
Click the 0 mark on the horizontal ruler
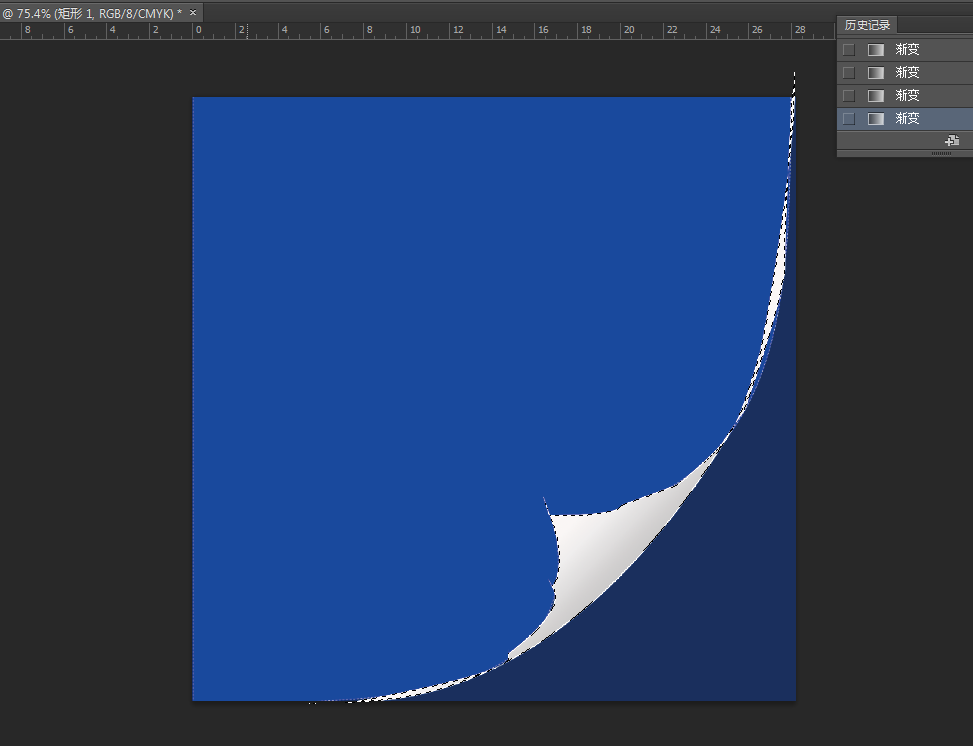click(x=198, y=30)
